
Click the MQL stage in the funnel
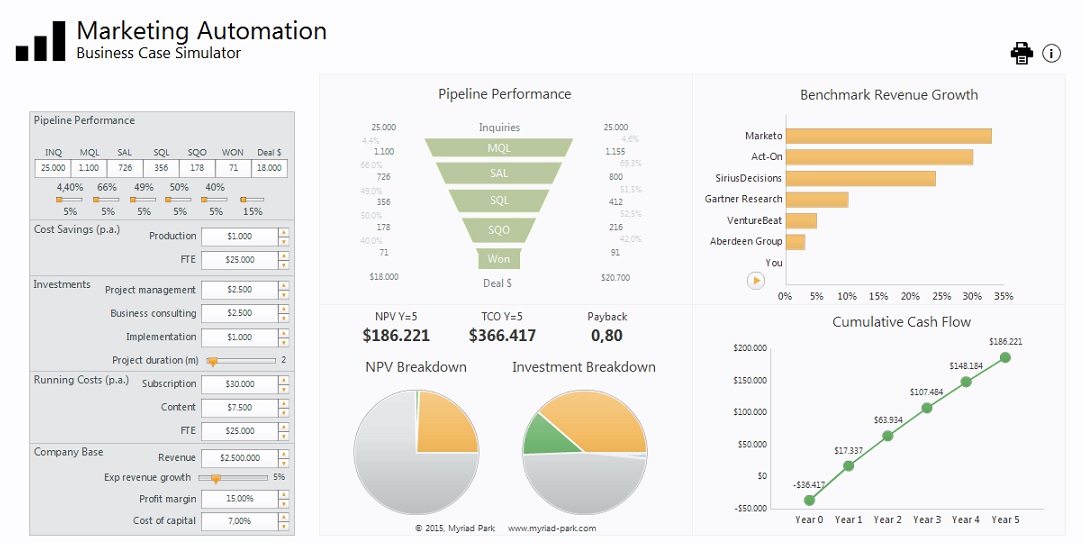(499, 148)
